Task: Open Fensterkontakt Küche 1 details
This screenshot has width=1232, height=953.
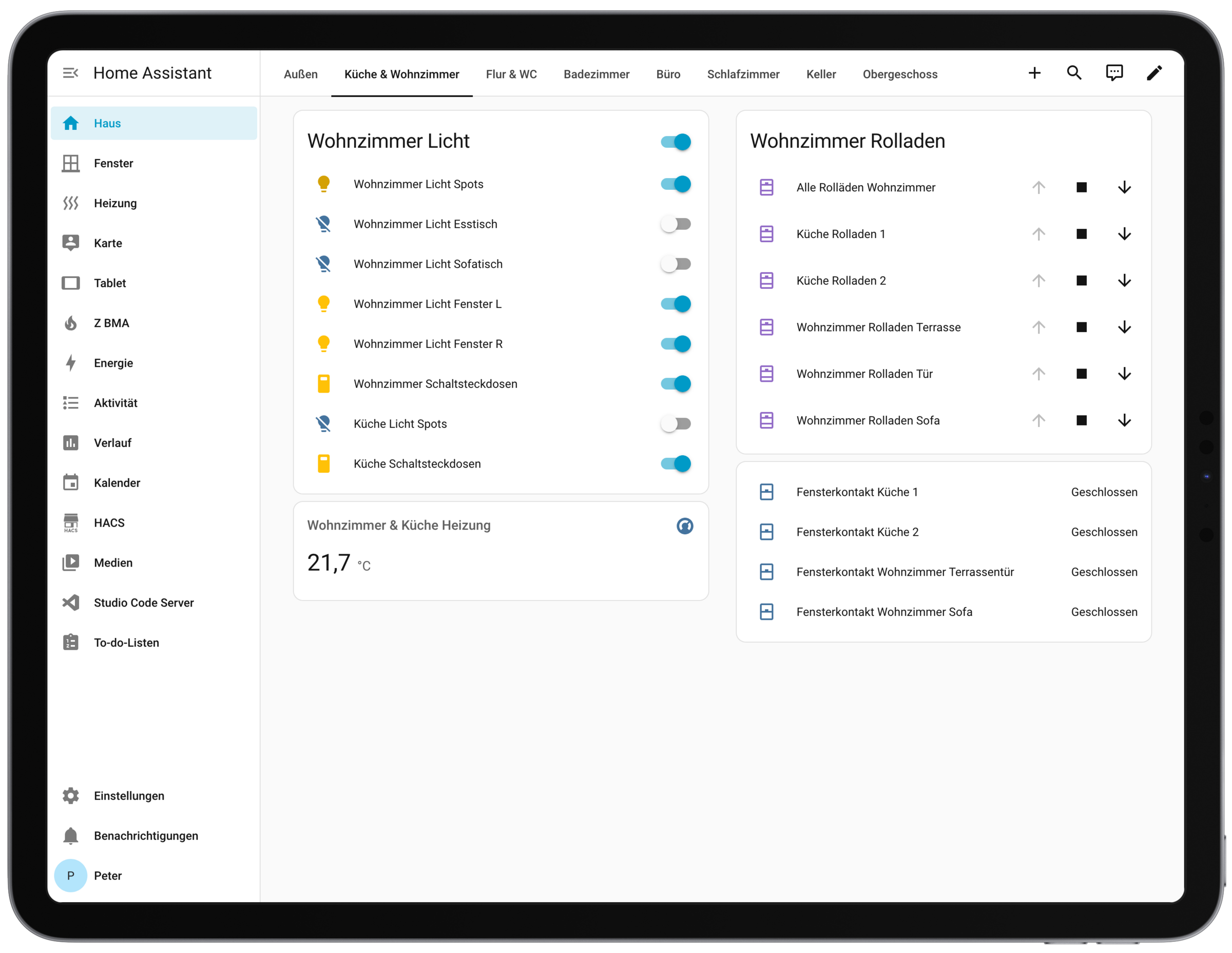Action: (x=856, y=492)
